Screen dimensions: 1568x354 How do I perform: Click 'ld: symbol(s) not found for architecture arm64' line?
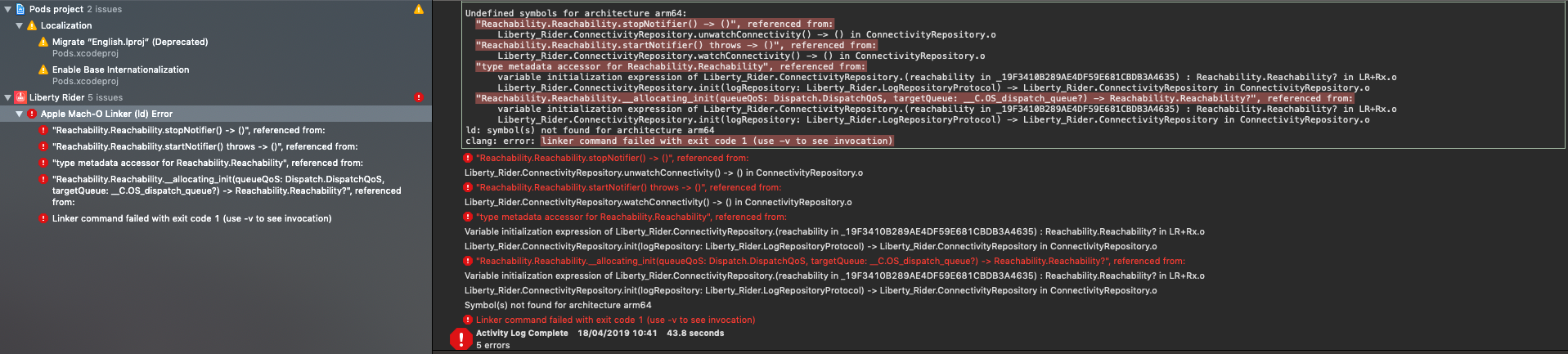pos(590,130)
